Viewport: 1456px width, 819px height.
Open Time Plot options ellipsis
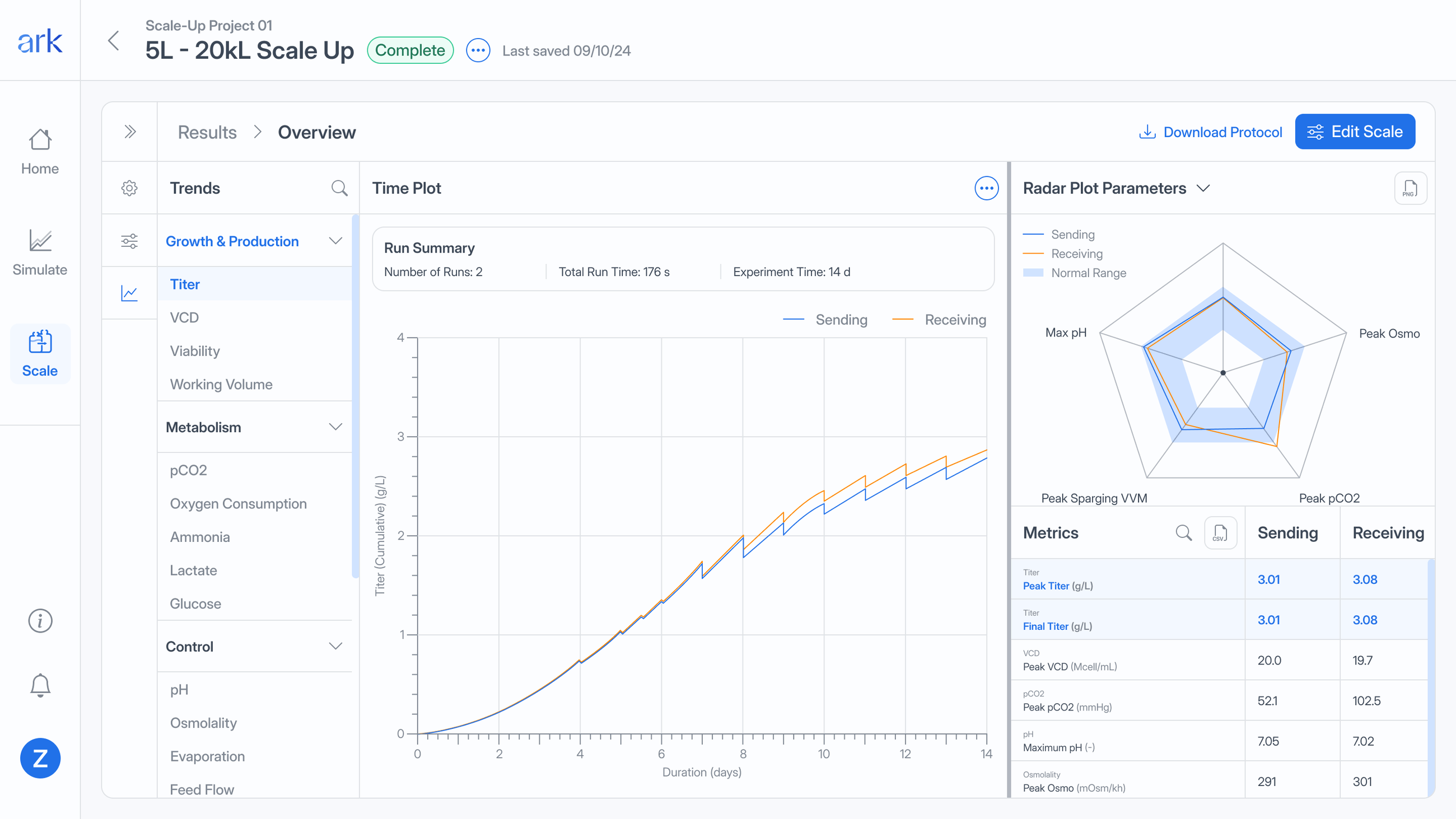(x=986, y=188)
